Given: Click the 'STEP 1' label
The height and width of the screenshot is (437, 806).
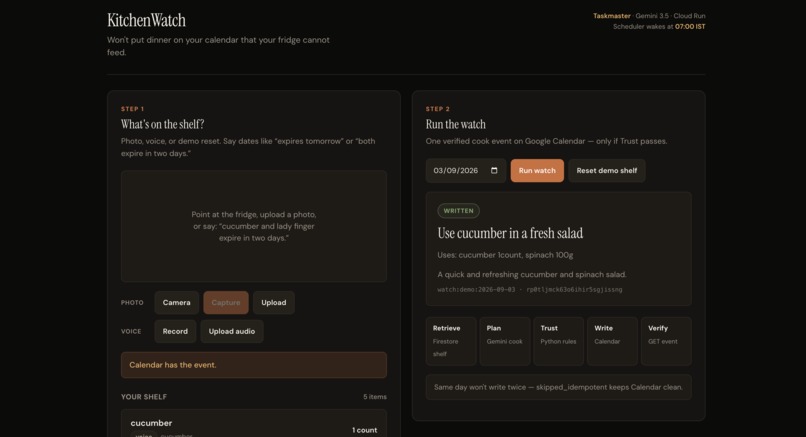Looking at the screenshot, I should pyautogui.click(x=133, y=109).
